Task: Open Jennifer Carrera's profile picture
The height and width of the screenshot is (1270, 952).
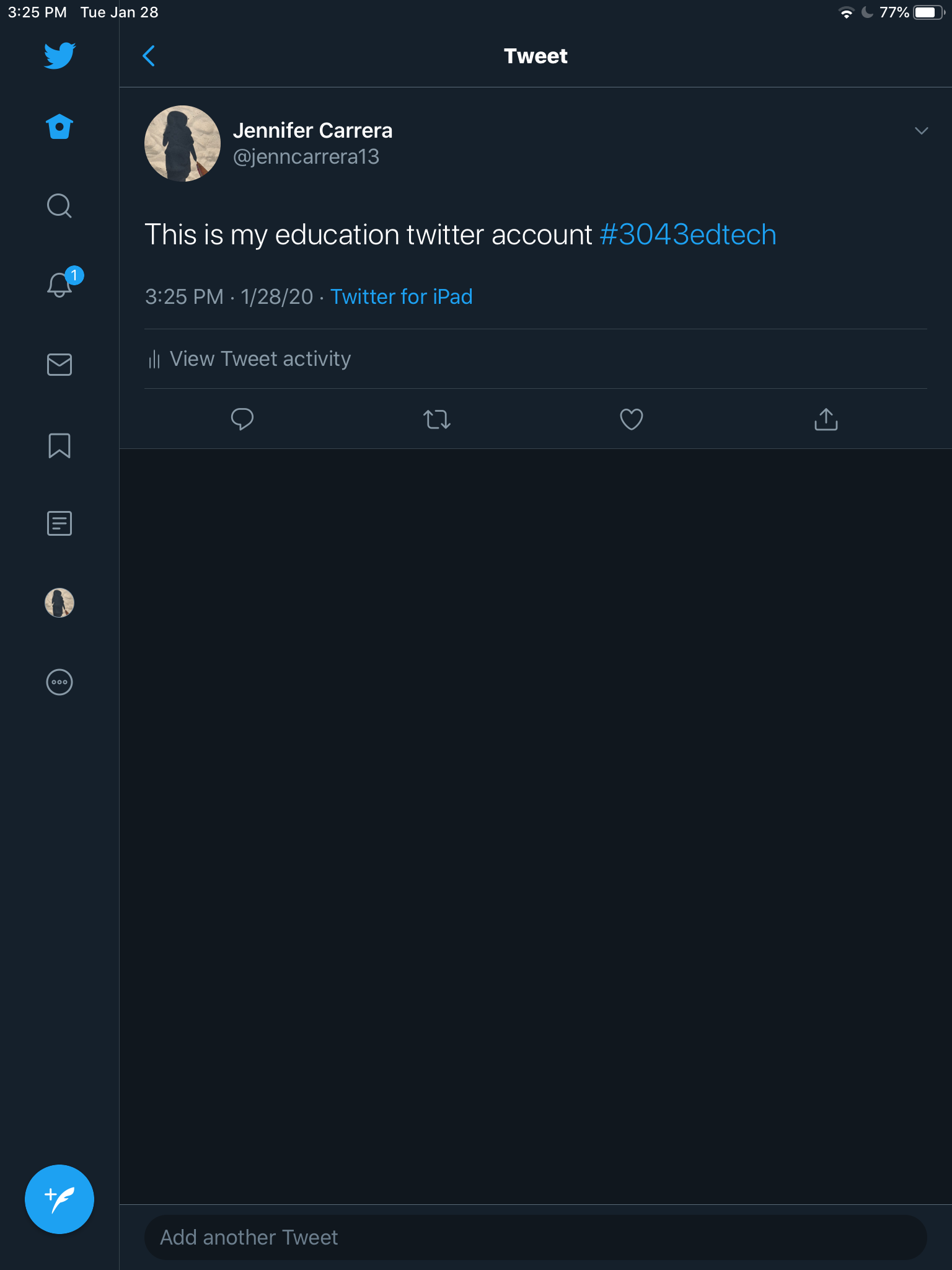Action: pyautogui.click(x=182, y=144)
